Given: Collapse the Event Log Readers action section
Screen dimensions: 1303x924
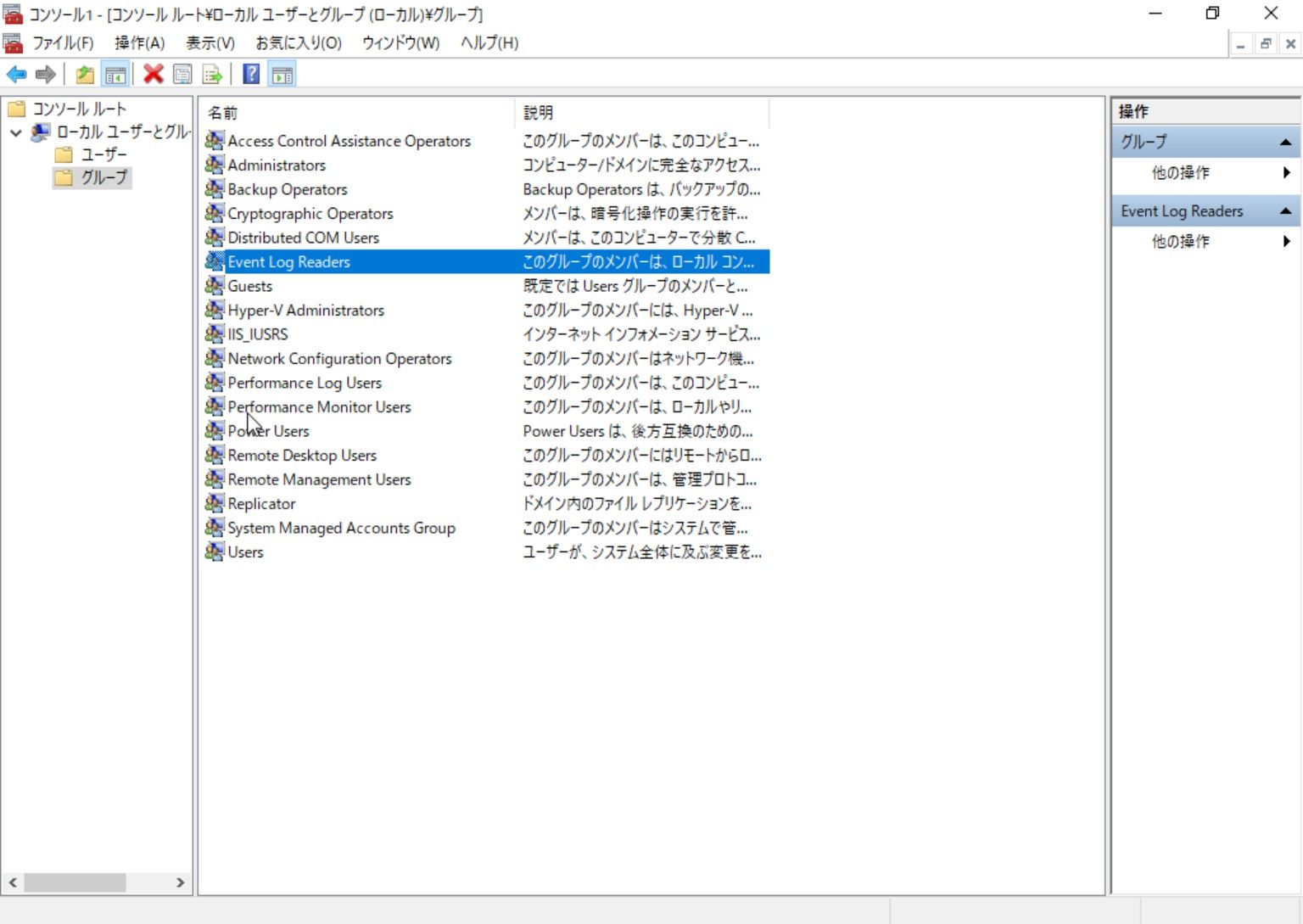Looking at the screenshot, I should (x=1286, y=211).
